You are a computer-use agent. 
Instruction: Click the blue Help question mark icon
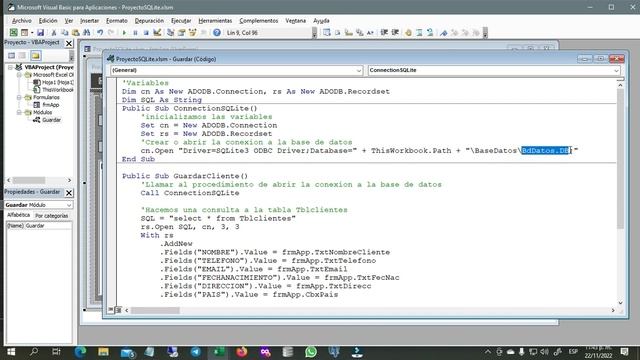coord(217,33)
